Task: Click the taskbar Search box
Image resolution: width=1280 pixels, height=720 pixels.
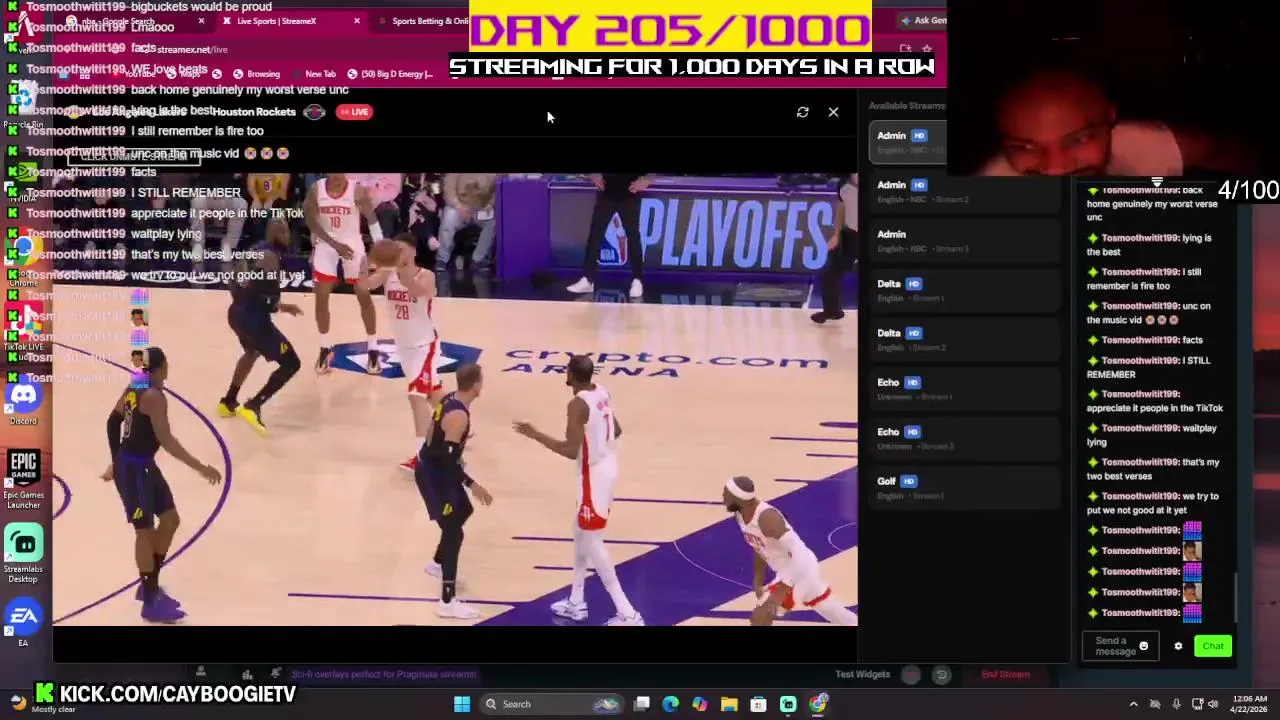Action: pyautogui.click(x=551, y=704)
